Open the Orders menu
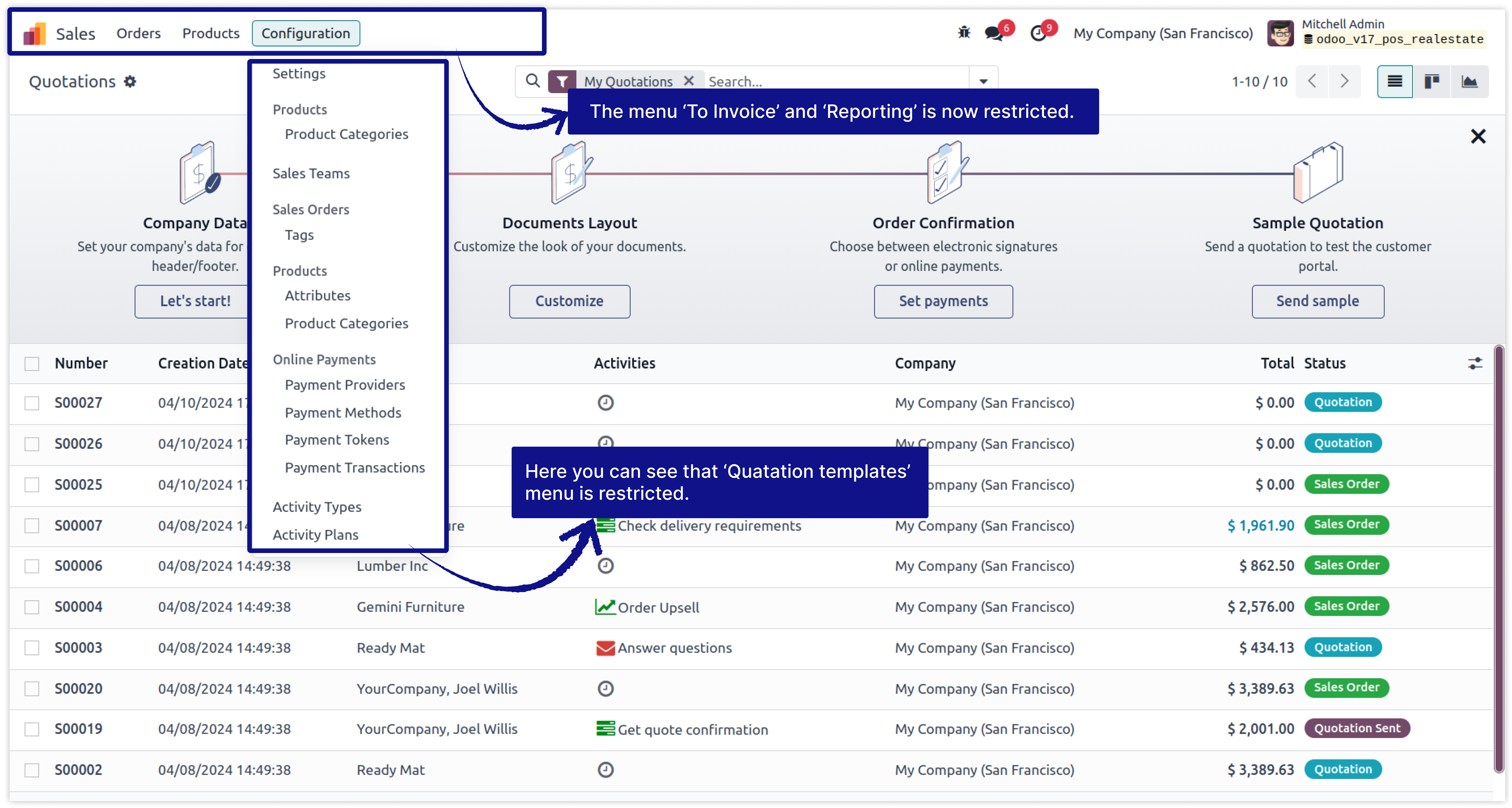 [138, 34]
